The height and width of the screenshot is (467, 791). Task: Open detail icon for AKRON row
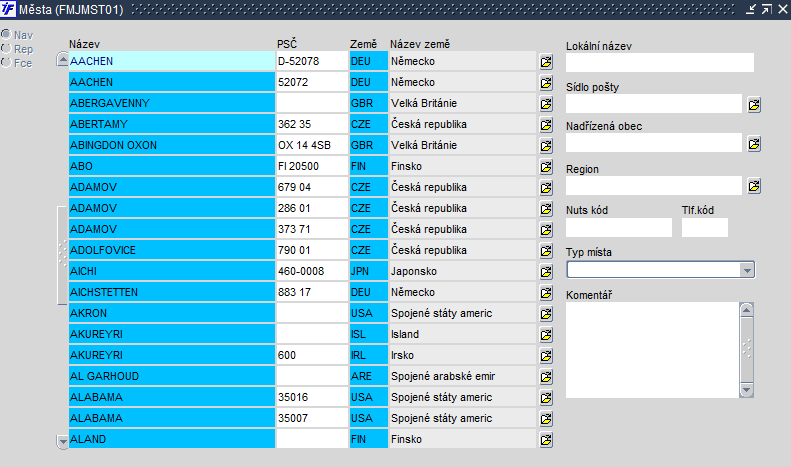(546, 314)
